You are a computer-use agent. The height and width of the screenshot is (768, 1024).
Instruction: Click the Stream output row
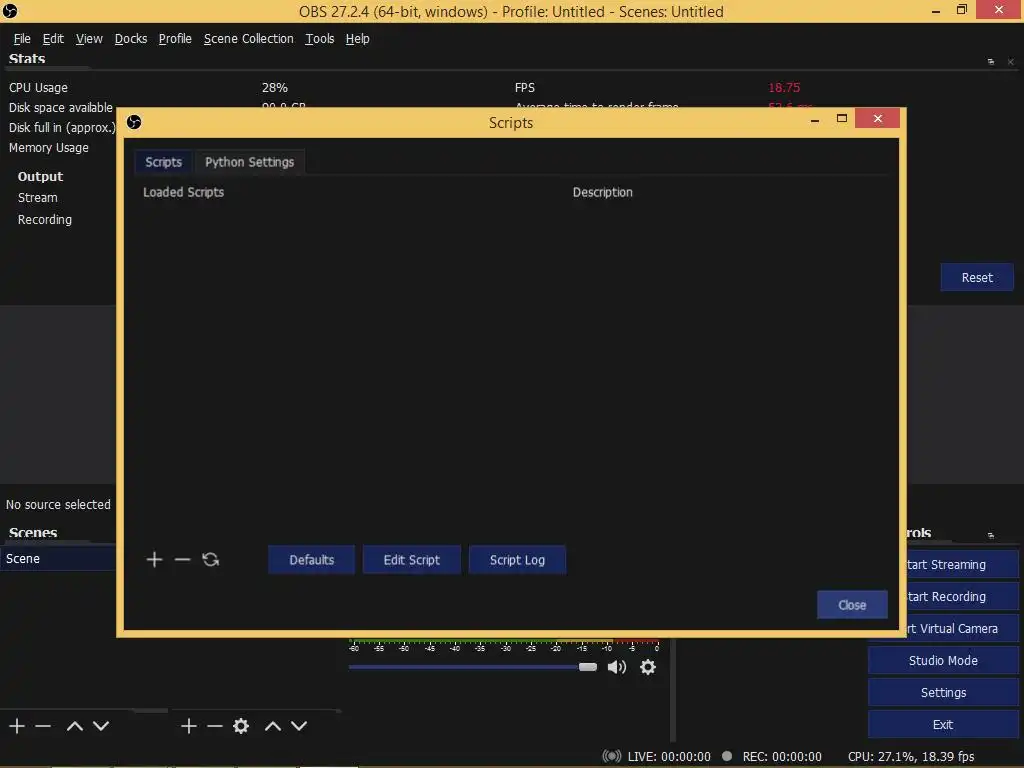click(x=37, y=197)
